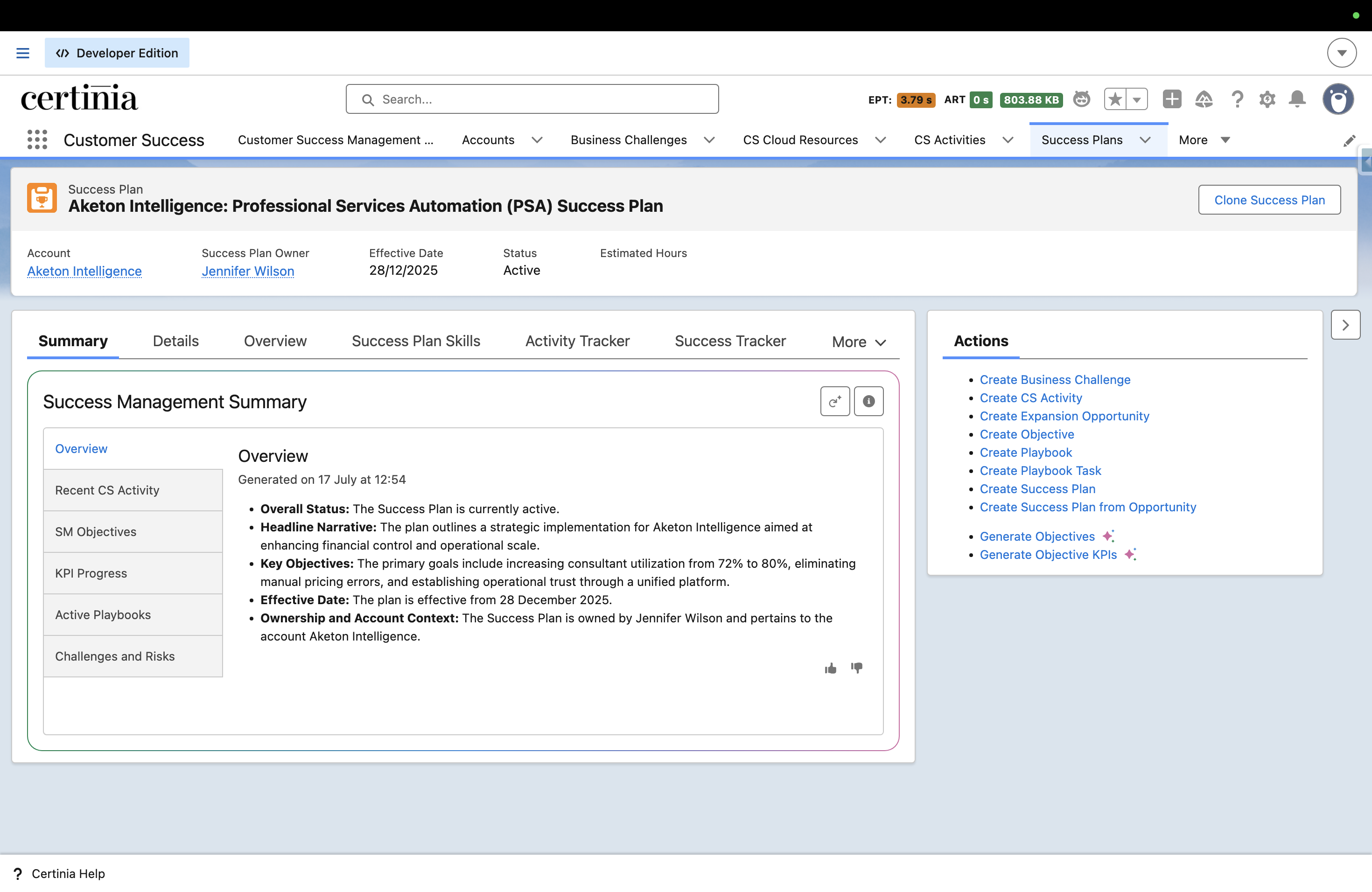Open the Setup gear icon
This screenshot has height=892, width=1372.
tap(1267, 99)
